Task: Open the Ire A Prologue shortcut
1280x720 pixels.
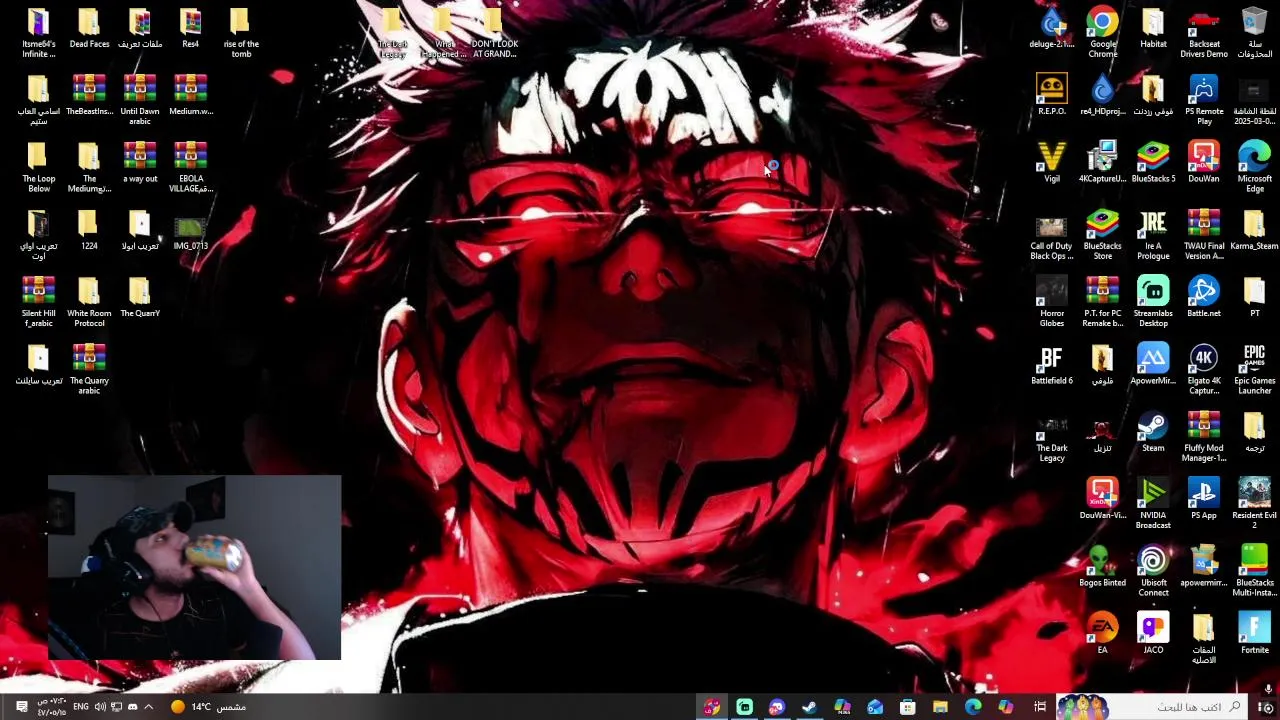Action: click(x=1153, y=236)
